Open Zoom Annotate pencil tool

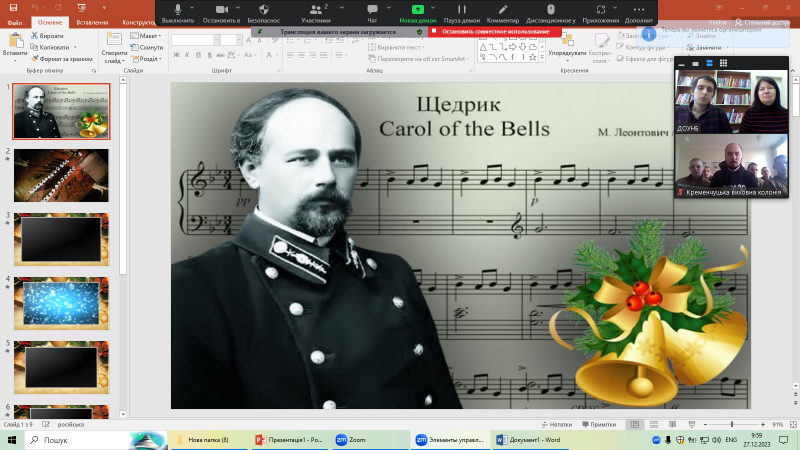coord(503,13)
